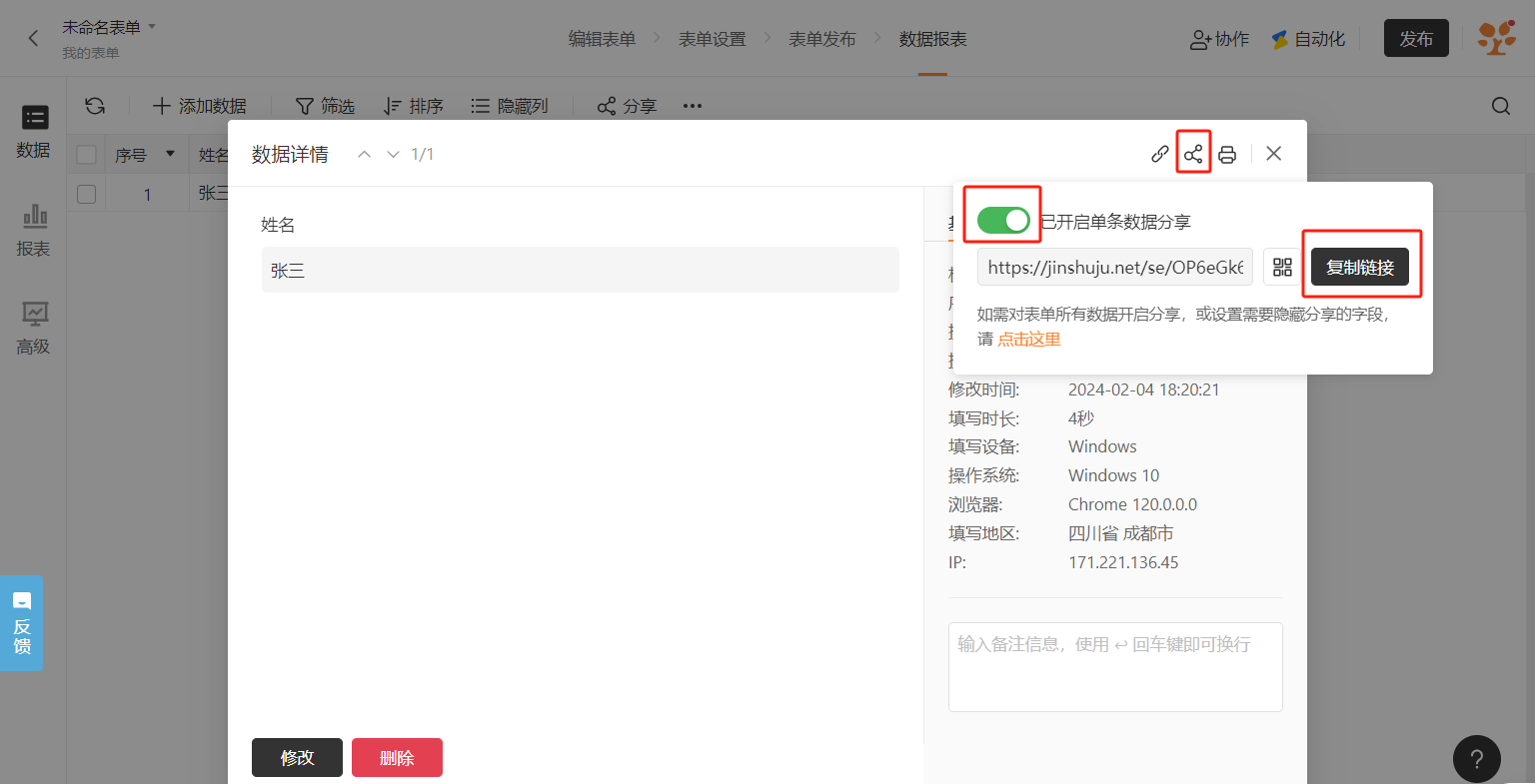The width and height of the screenshot is (1535, 784).
Task: Switch to 表单设置 tab
Action: tap(713, 39)
